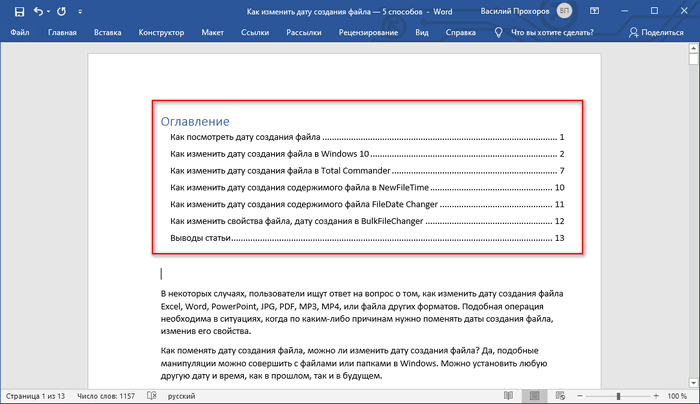
Task: Click the proofing spell-check icon
Action: pos(152,396)
